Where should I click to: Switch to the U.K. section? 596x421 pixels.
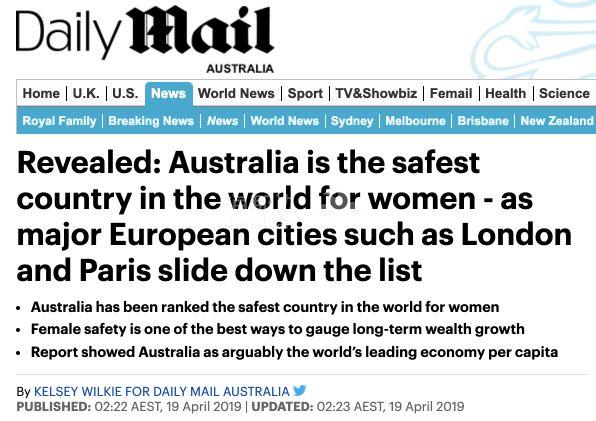86,93
